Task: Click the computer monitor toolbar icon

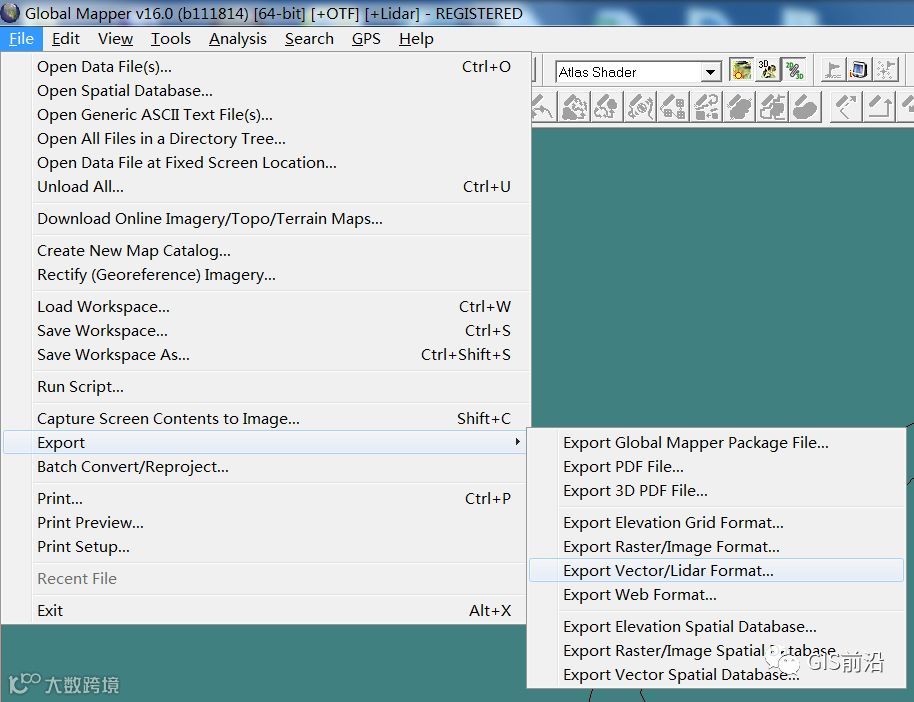Action: [859, 71]
